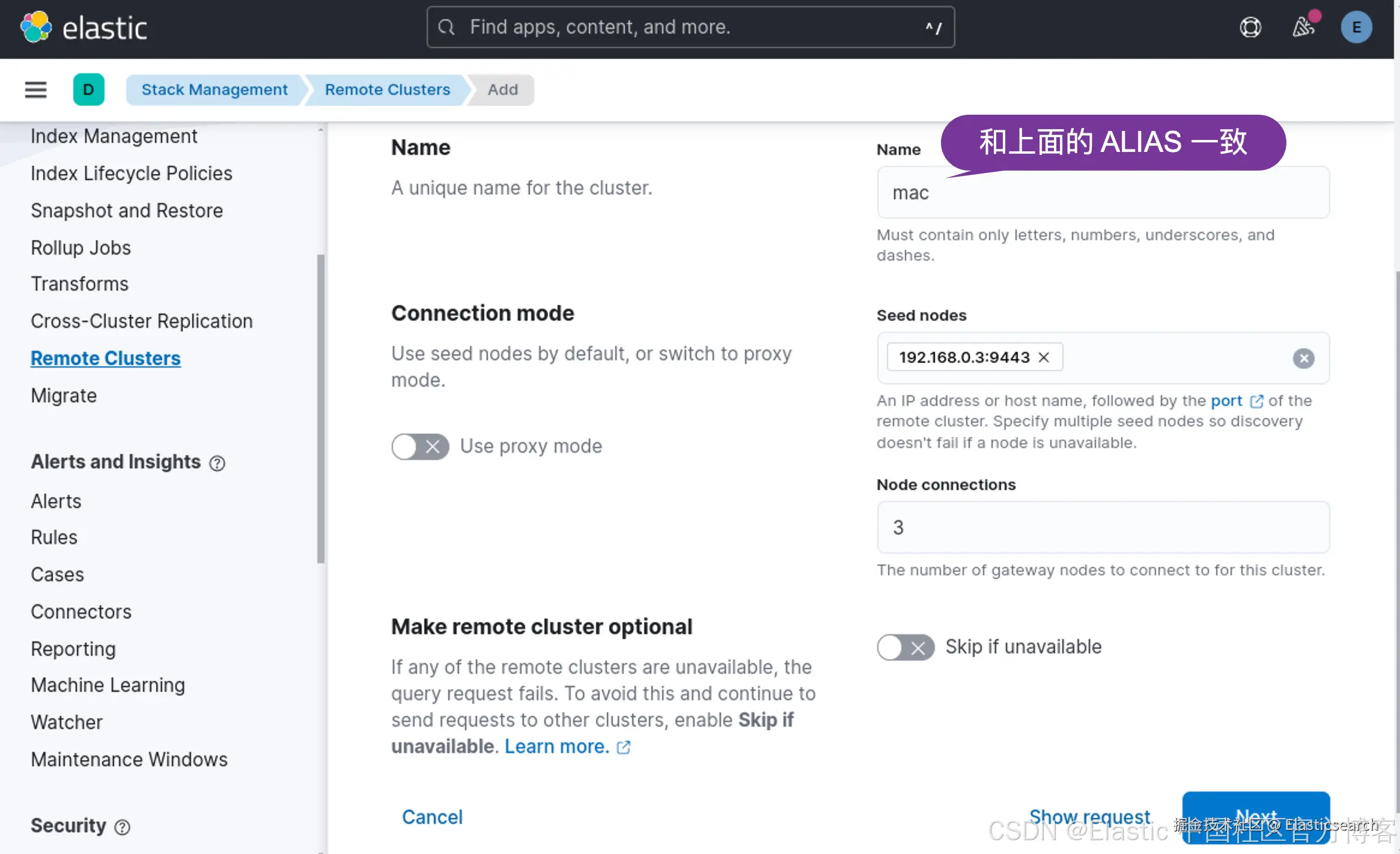Click the green D space avatar
This screenshot has width=1400, height=854.
point(88,90)
